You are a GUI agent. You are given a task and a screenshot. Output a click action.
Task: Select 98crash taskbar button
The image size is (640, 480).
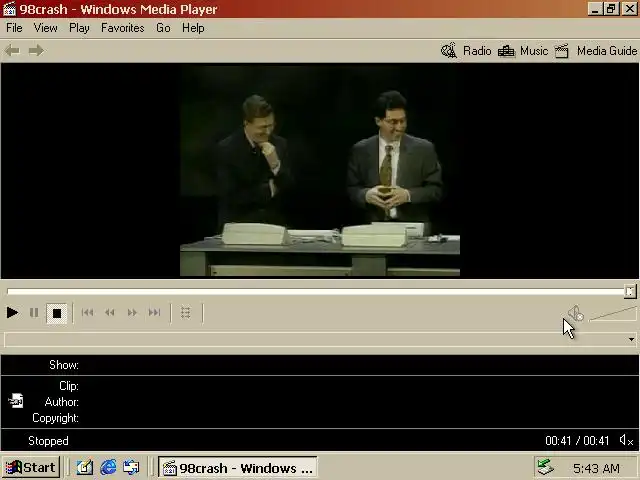pos(238,467)
